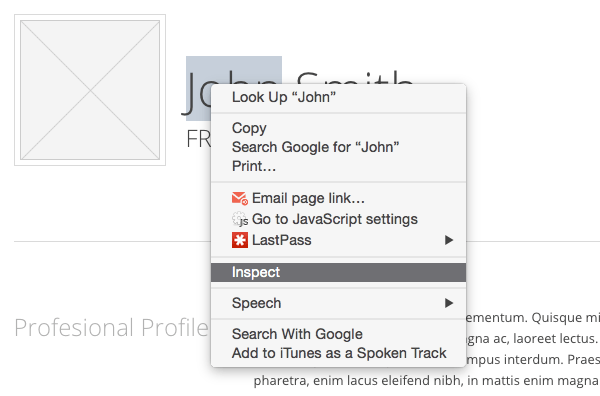Choose Add to iTunes as a Spoken Track

click(x=338, y=353)
